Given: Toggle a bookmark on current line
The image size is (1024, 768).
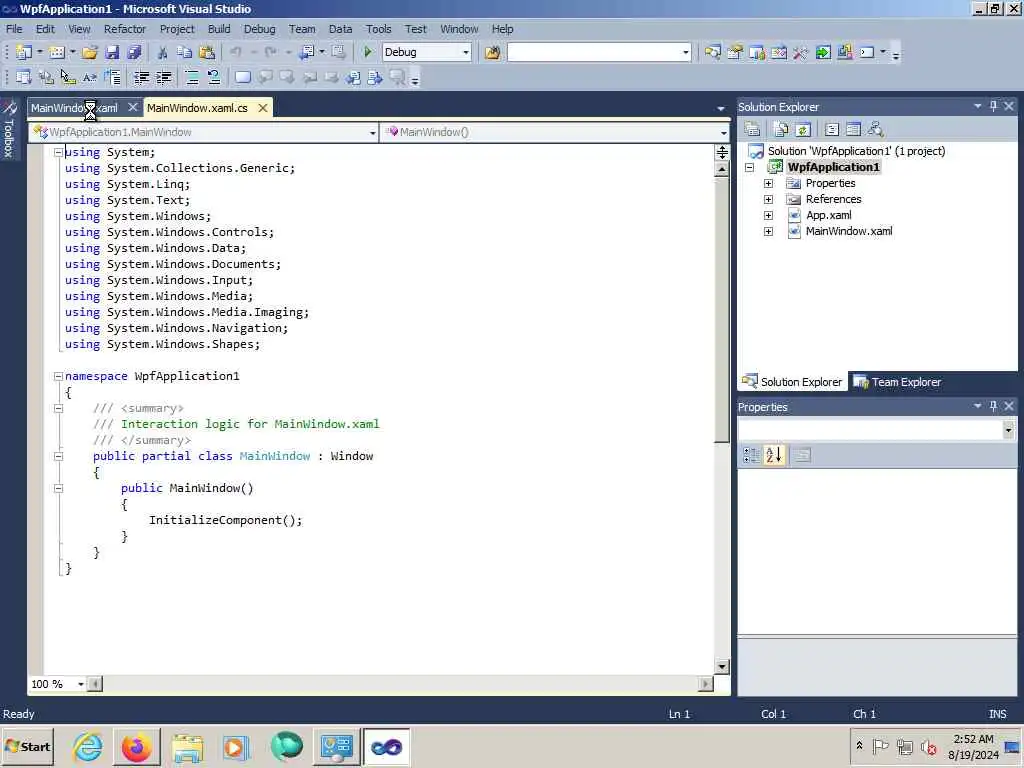Looking at the screenshot, I should tap(242, 78).
